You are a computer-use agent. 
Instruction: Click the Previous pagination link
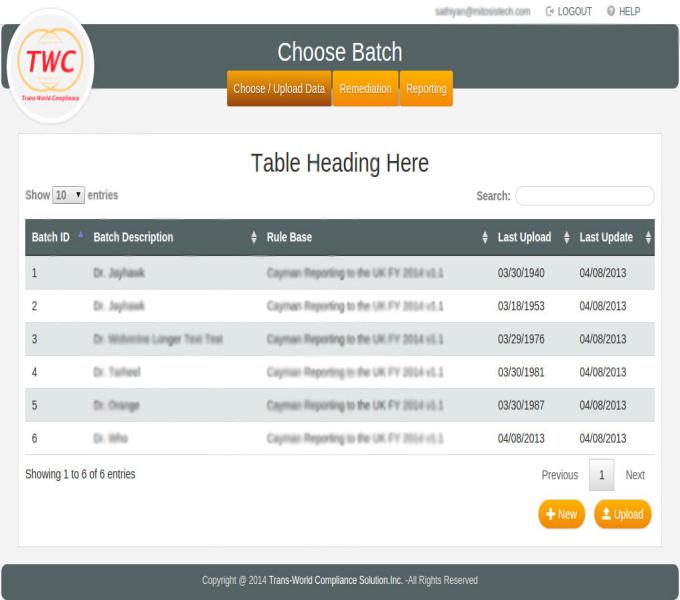(x=559, y=475)
